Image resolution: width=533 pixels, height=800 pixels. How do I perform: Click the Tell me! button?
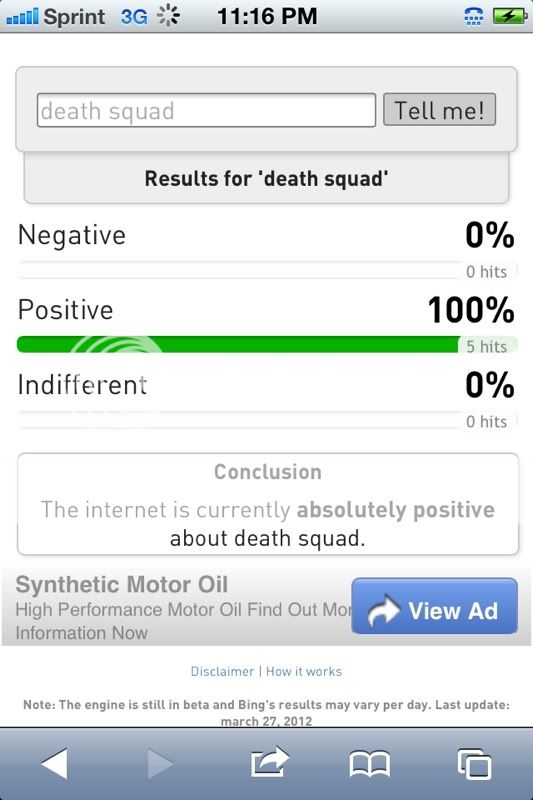(x=439, y=110)
